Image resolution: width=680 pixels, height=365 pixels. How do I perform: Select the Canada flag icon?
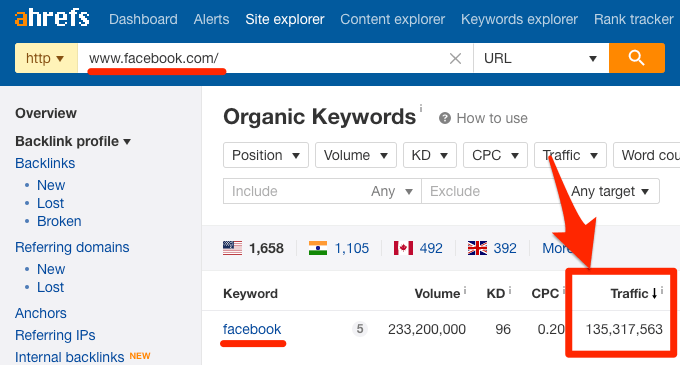(403, 248)
